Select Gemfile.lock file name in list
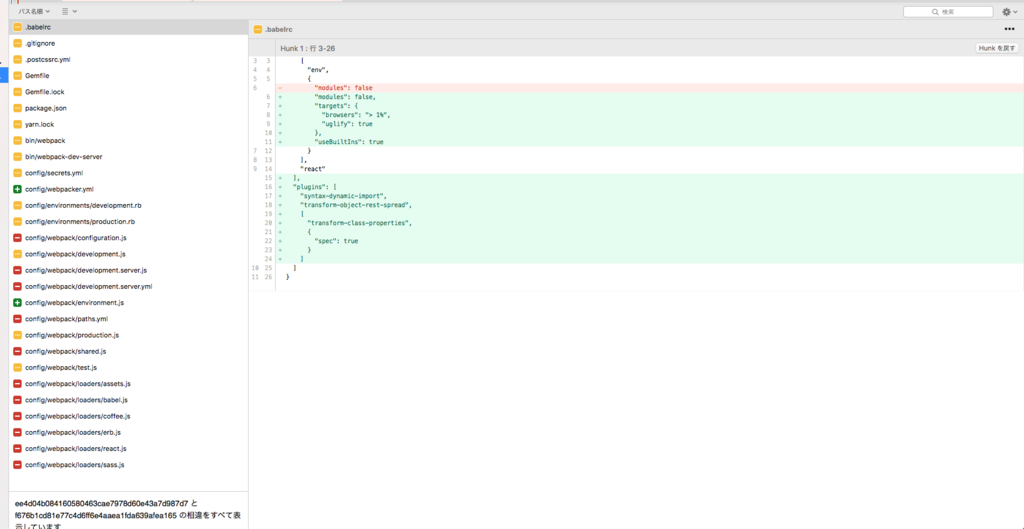 (44, 92)
